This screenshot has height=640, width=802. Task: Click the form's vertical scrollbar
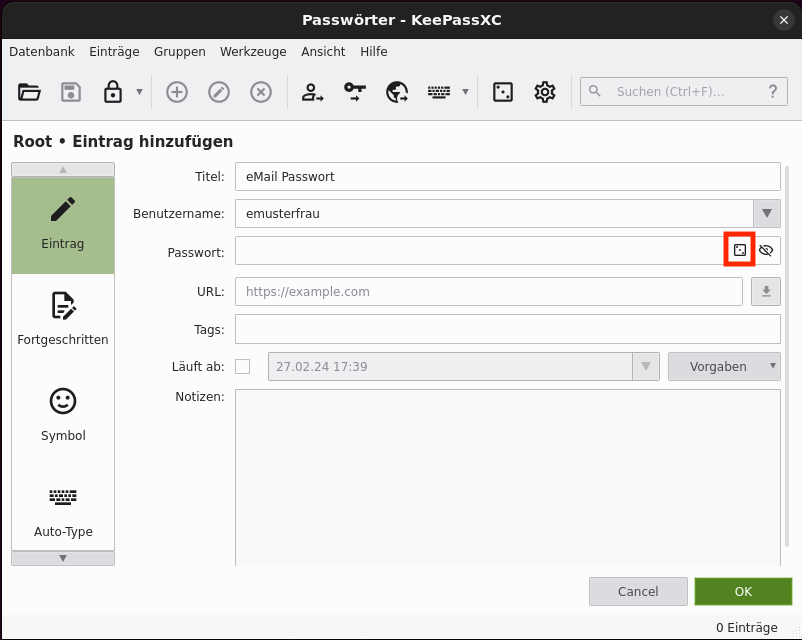787,357
